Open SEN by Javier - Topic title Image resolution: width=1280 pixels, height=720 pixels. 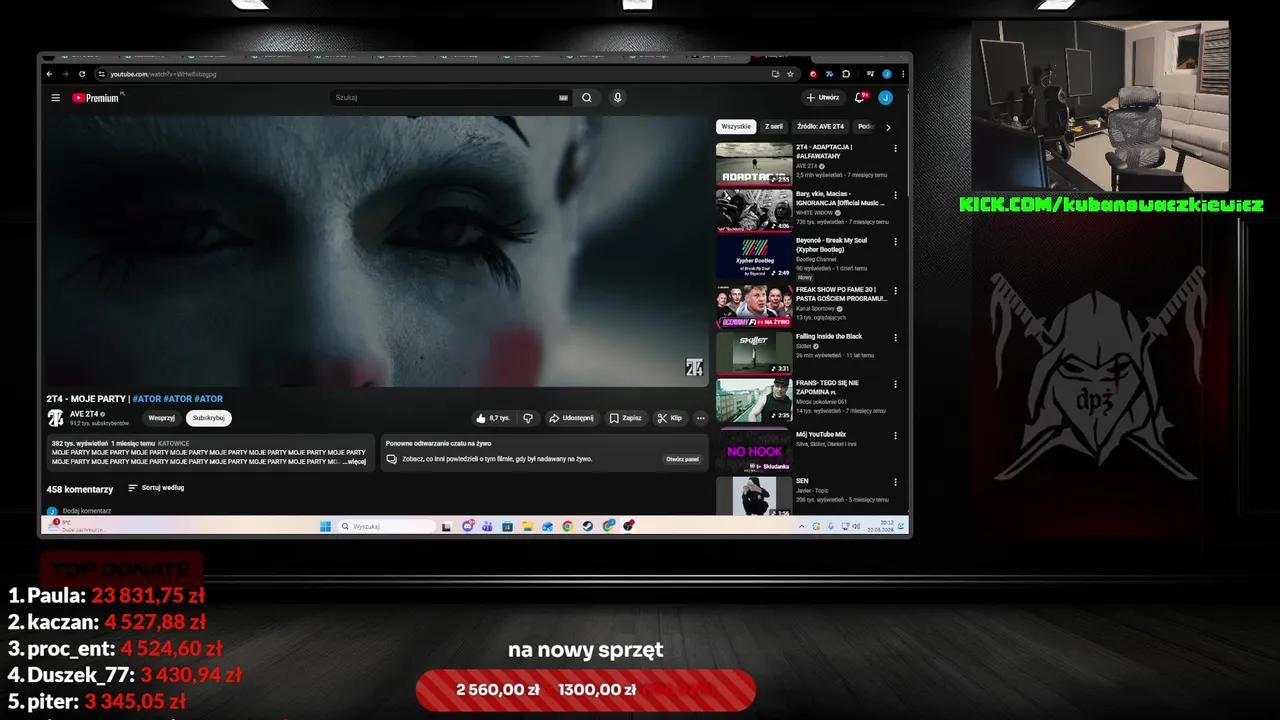[x=802, y=481]
